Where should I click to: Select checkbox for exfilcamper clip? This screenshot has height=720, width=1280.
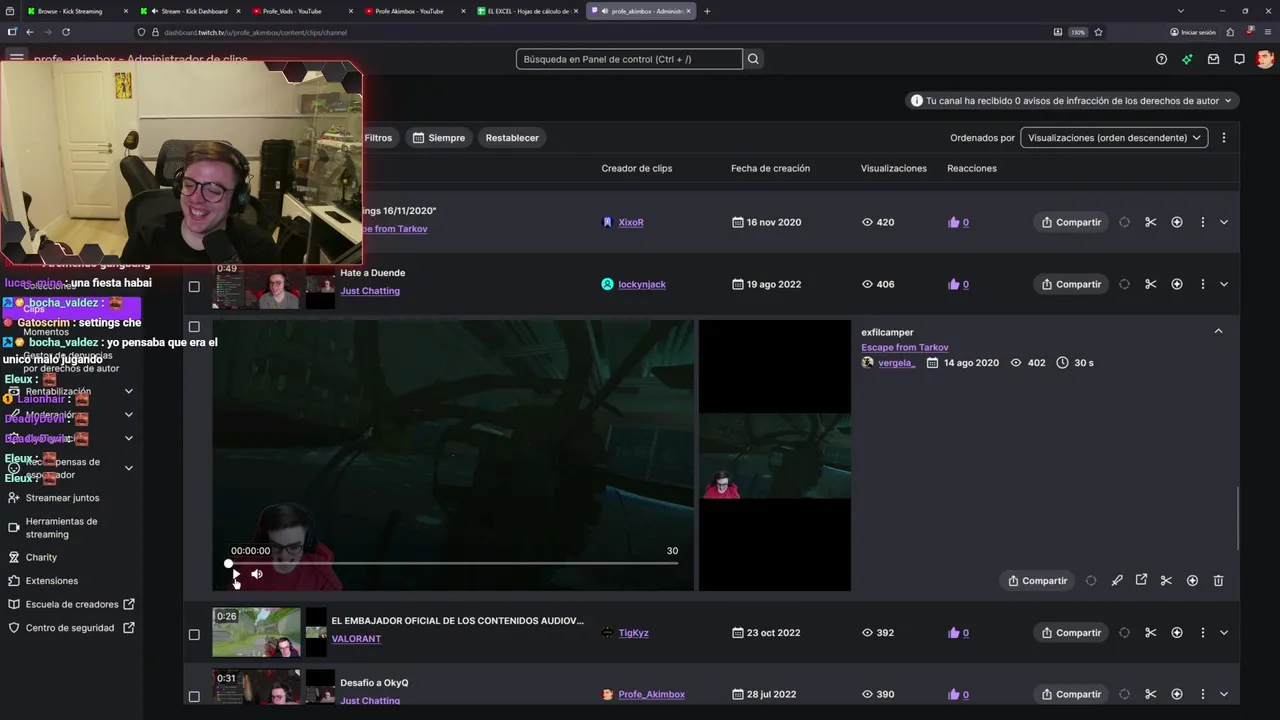click(x=194, y=326)
